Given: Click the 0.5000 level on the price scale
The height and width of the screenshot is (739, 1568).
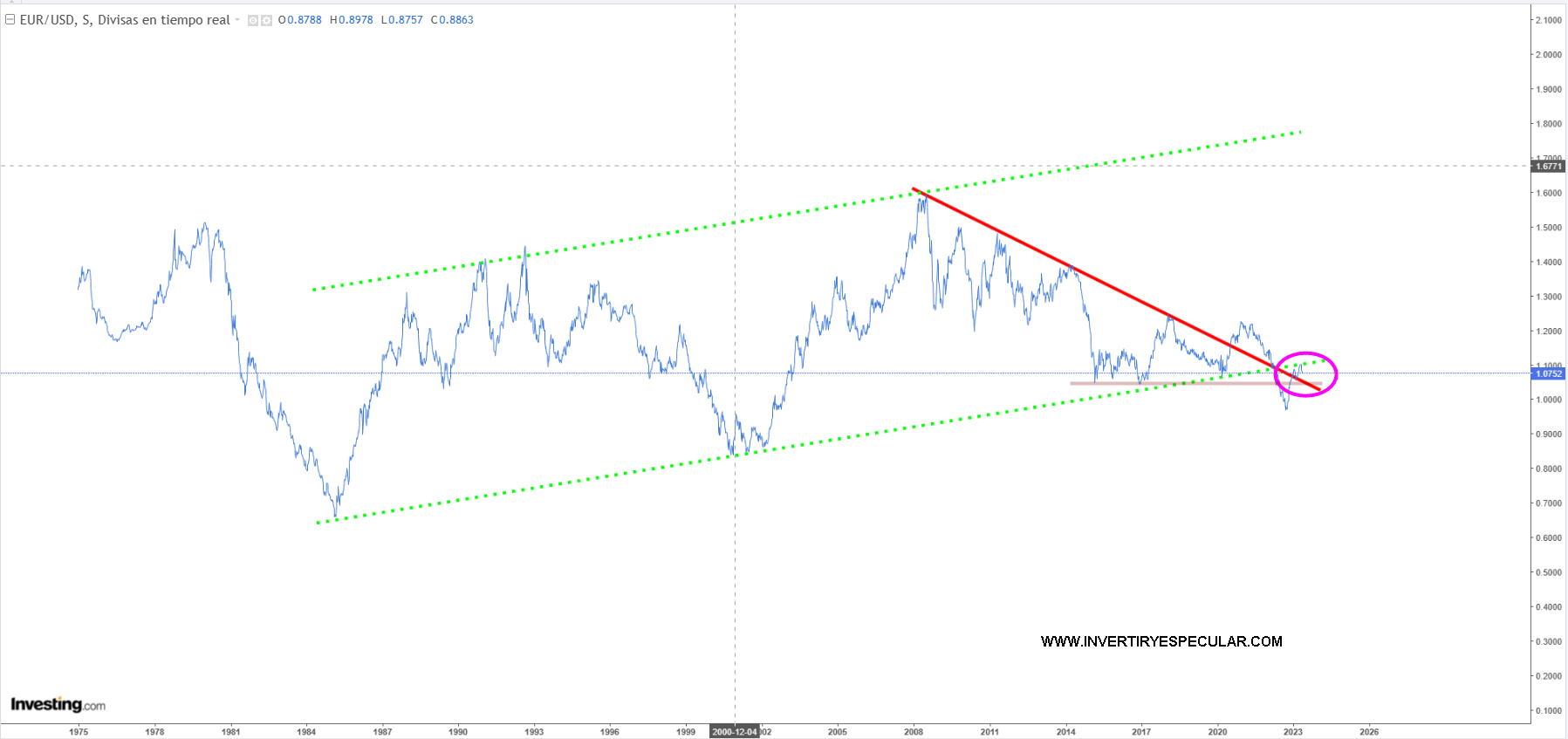Looking at the screenshot, I should (x=1549, y=572).
